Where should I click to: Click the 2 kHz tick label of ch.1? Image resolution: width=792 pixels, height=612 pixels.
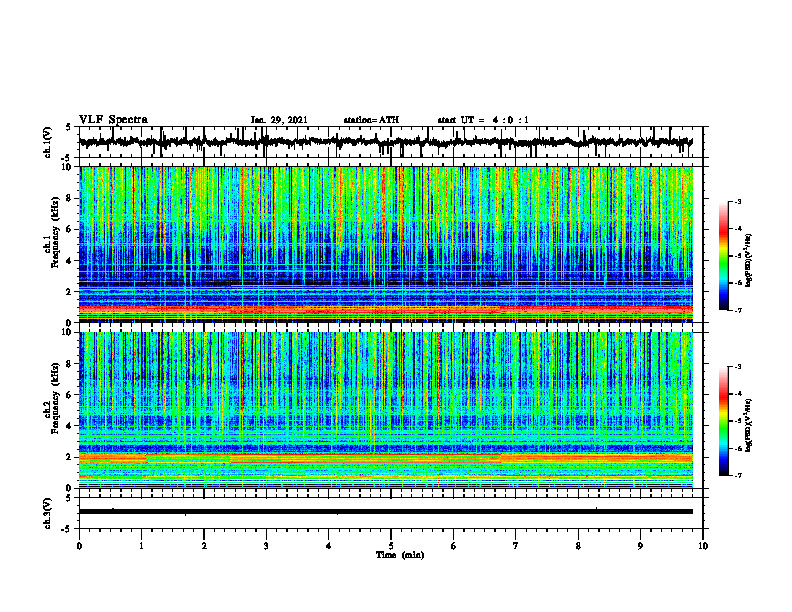(71, 291)
